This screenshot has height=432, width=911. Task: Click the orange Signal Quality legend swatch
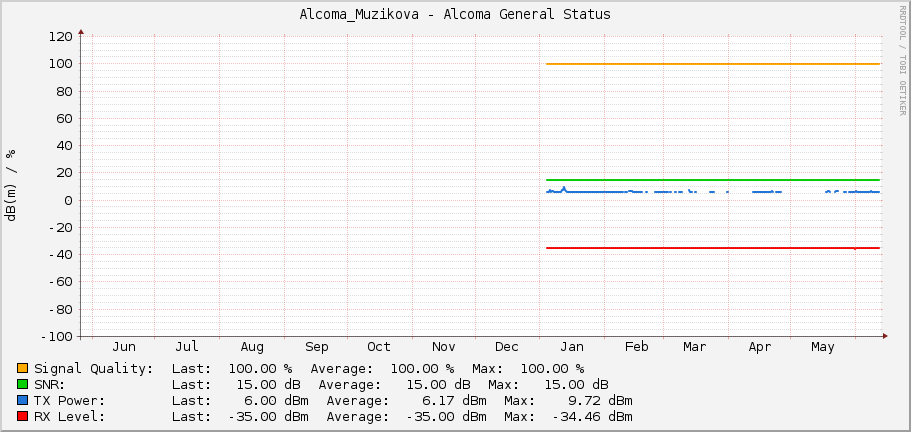23,368
